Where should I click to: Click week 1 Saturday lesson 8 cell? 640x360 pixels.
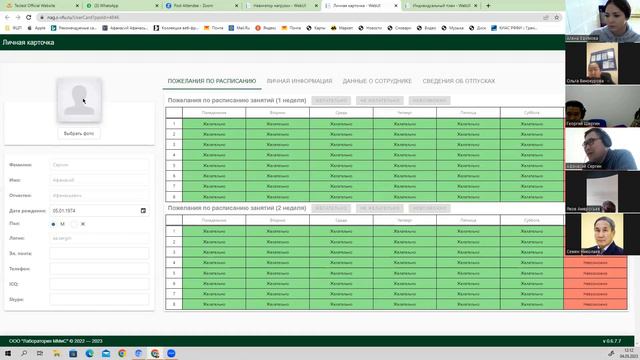tap(532, 197)
